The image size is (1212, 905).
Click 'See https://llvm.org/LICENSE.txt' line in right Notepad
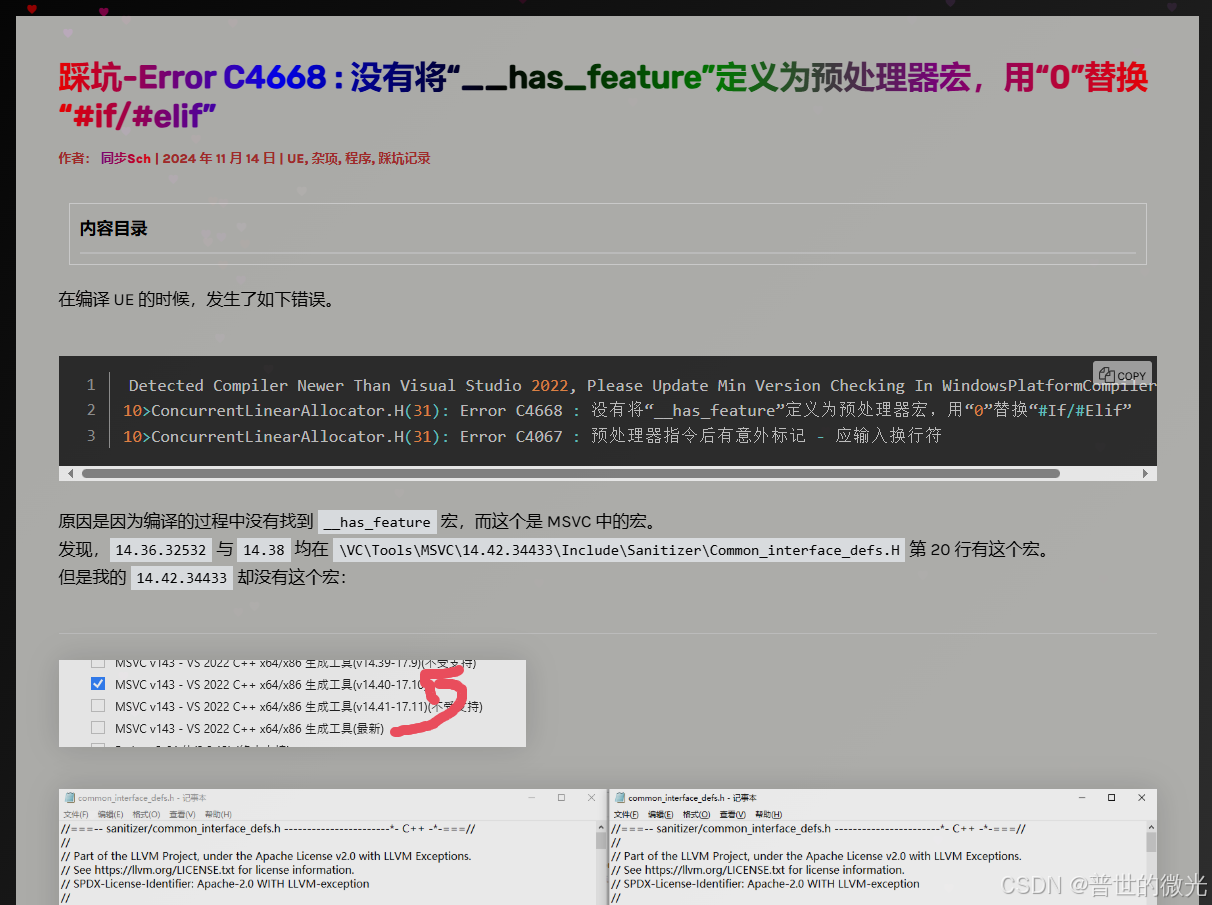758,870
